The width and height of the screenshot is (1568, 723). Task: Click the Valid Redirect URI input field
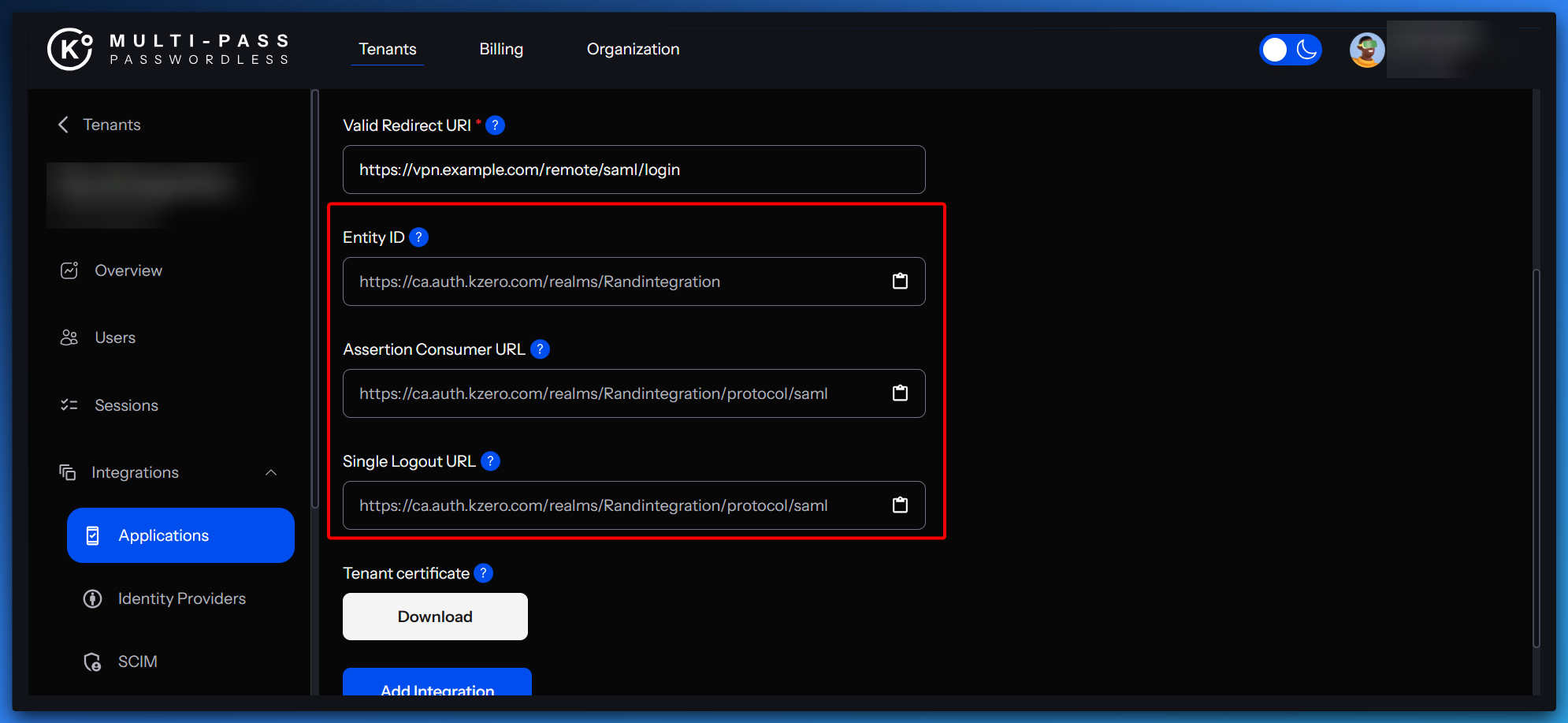pyautogui.click(x=634, y=170)
